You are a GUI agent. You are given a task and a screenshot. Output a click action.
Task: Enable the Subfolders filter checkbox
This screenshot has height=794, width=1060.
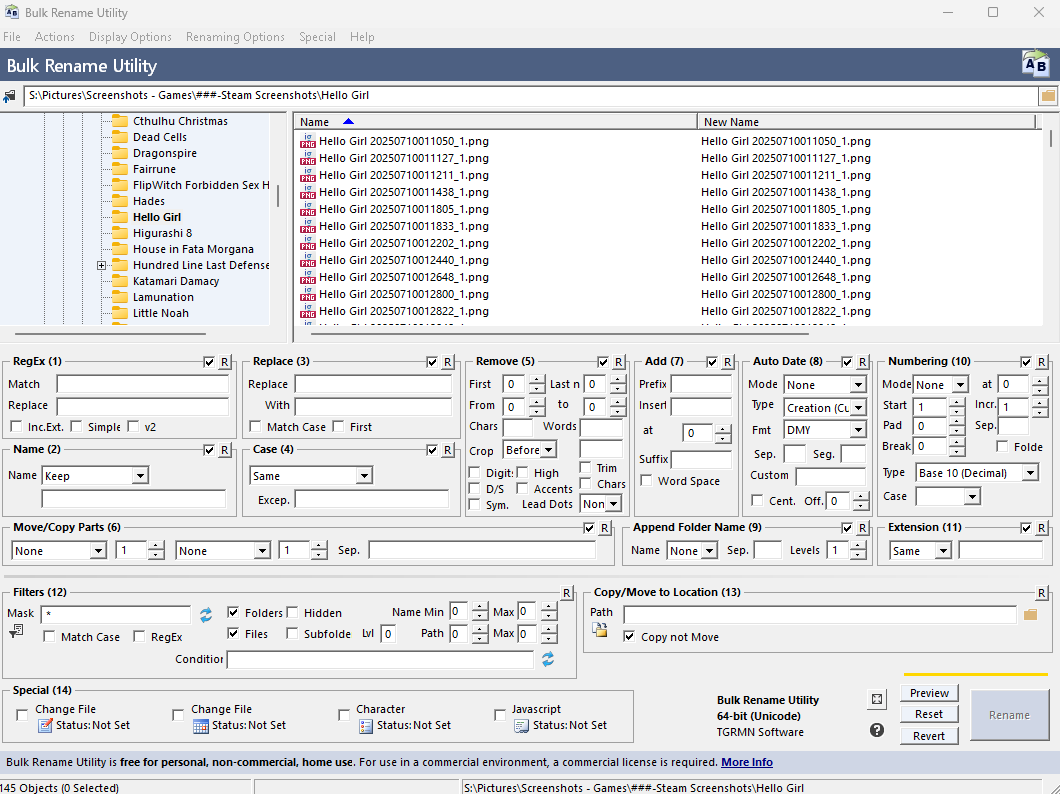pos(293,634)
